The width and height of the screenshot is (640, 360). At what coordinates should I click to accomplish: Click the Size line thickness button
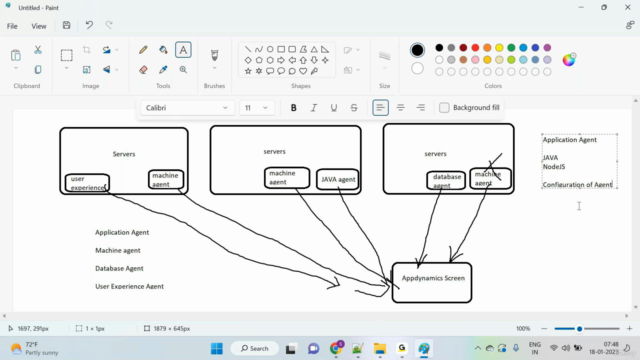(x=384, y=56)
